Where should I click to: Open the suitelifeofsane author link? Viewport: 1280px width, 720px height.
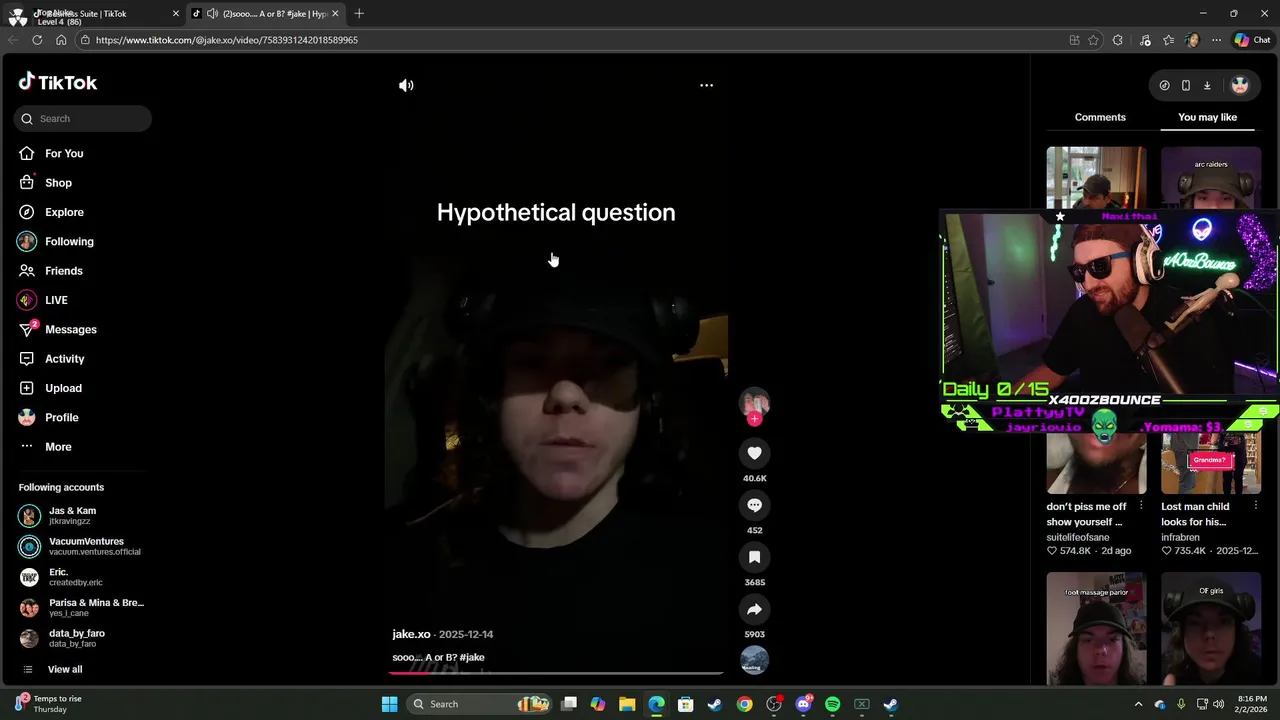pyautogui.click(x=1078, y=537)
